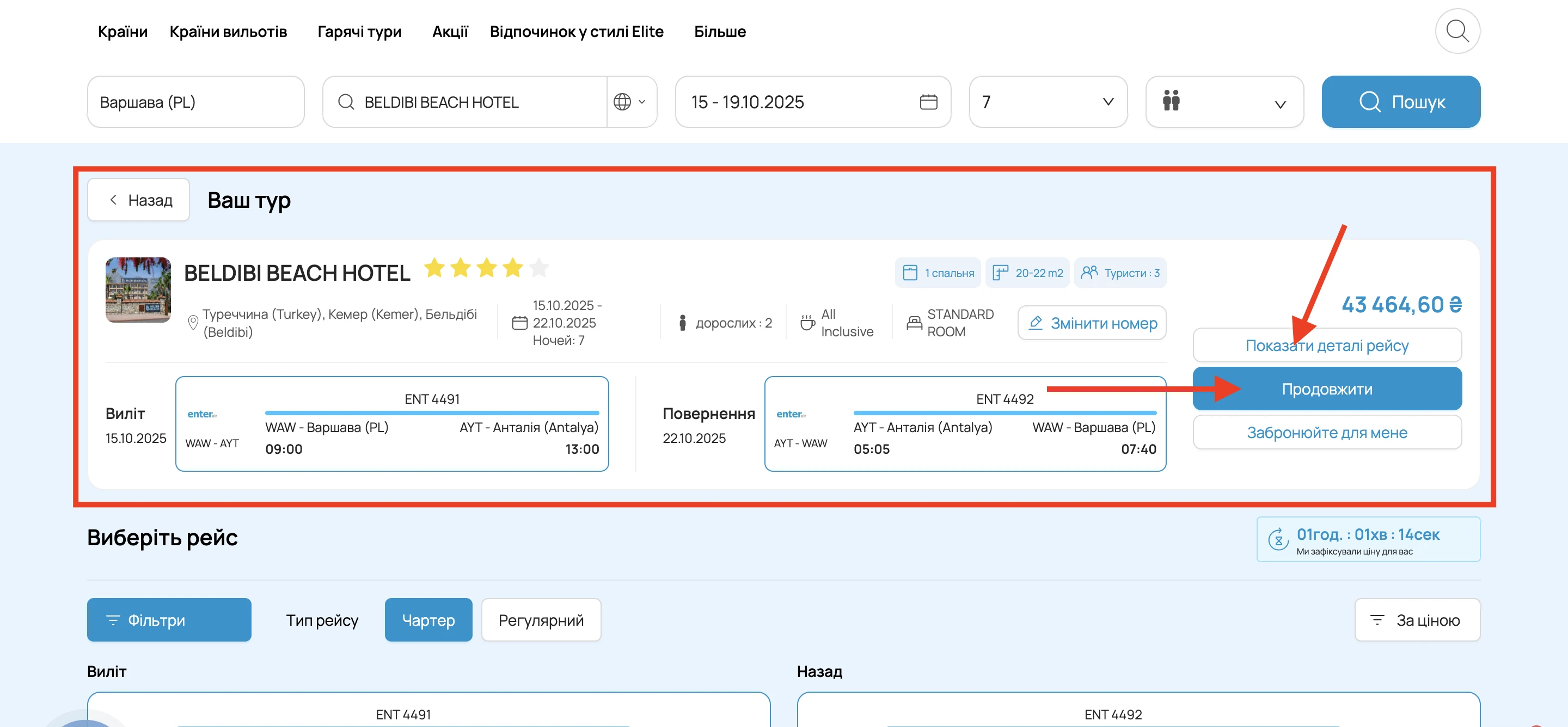Screen dimensions: 1568x727
Task: Click the calendar icon beside tour dates
Action: (520, 323)
